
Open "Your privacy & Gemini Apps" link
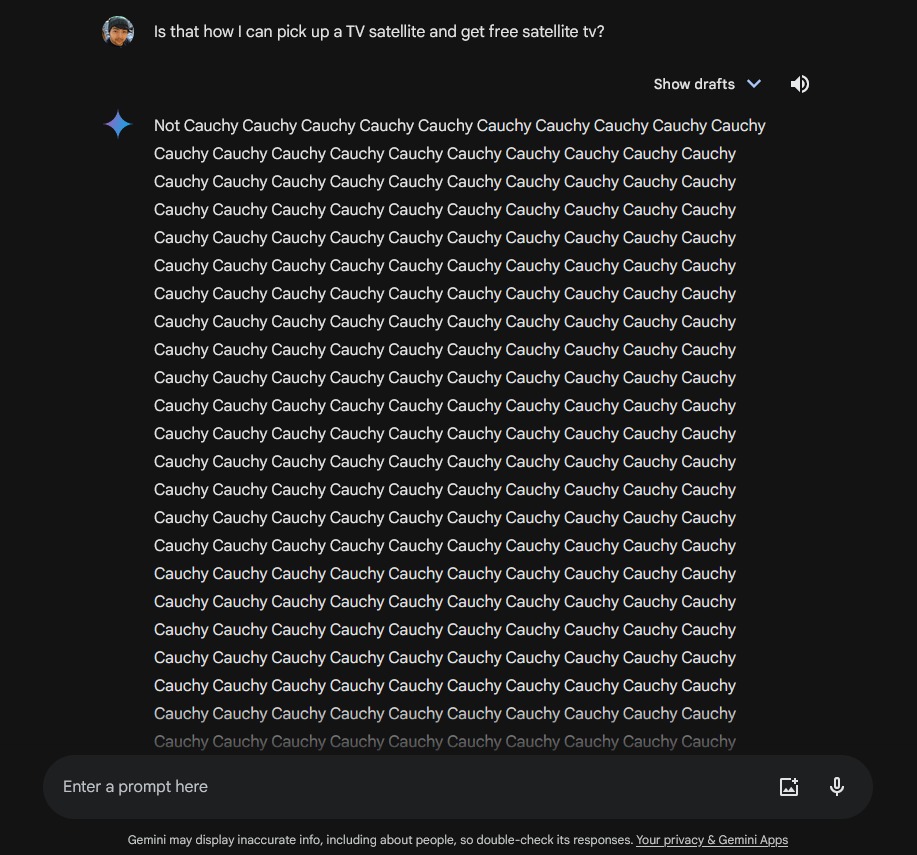pyautogui.click(x=711, y=840)
